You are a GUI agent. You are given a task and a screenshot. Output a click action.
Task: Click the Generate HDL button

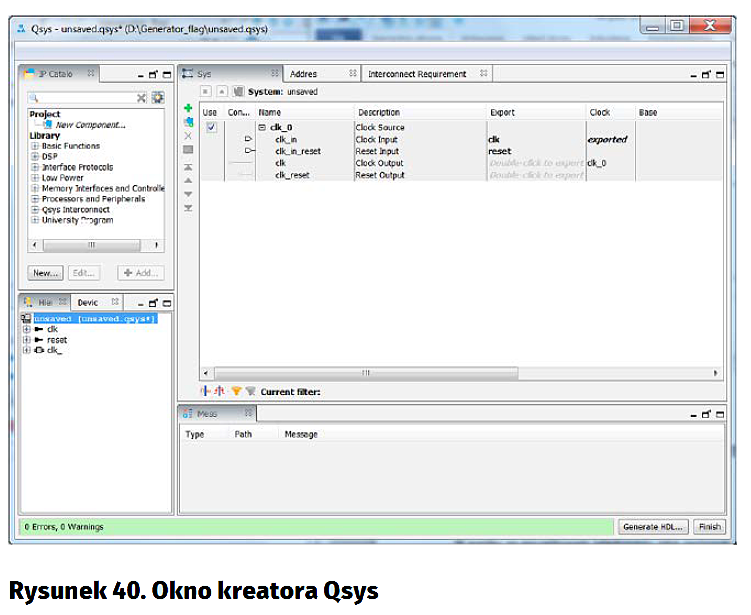click(653, 526)
